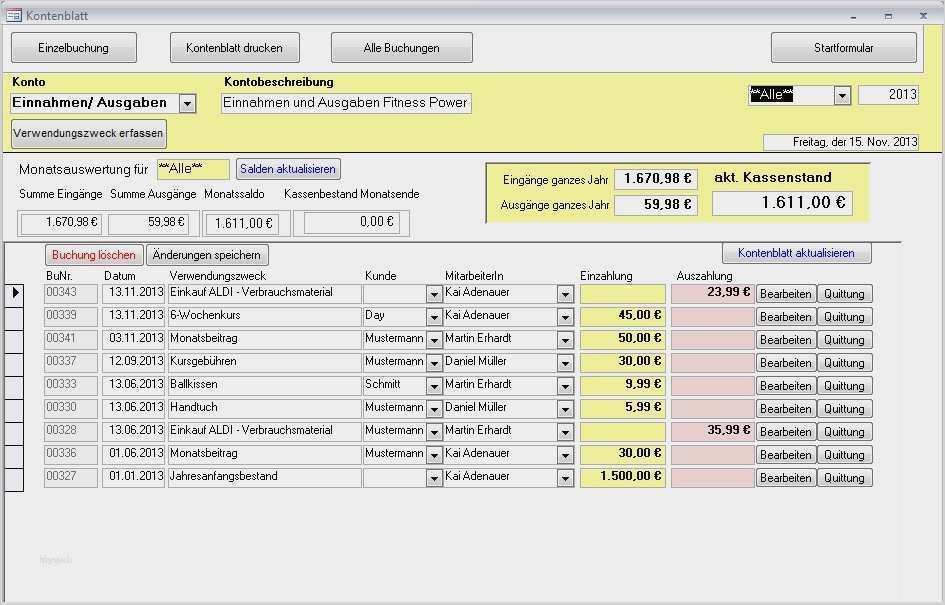Open Alle Buchungen
Viewport: 945px width, 605px height.
pyautogui.click(x=401, y=47)
